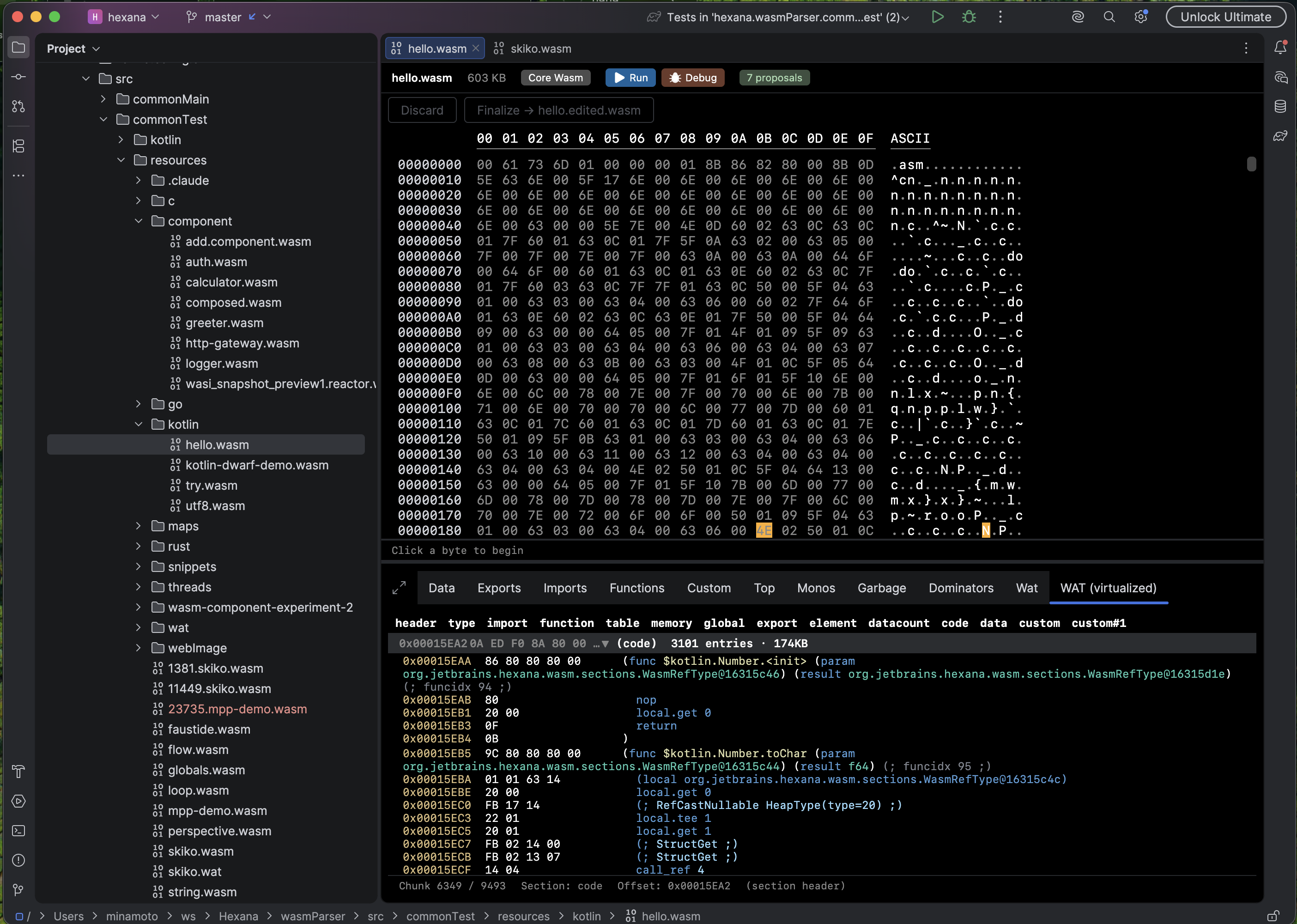Screen dimensions: 1297x924
Task: Switch to the Functions tab
Action: click(x=636, y=588)
